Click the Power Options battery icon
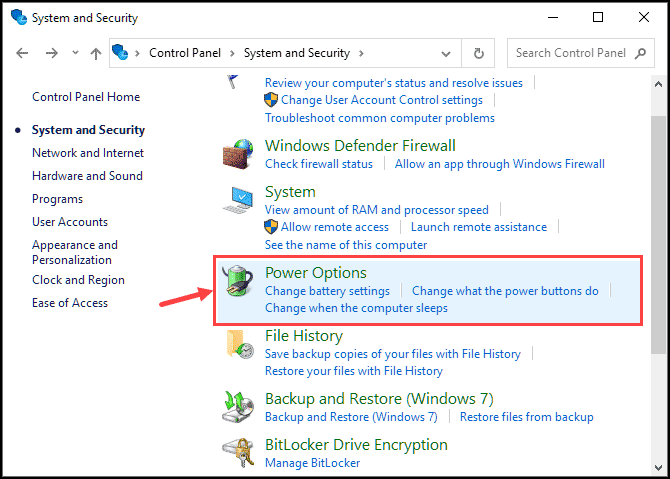This screenshot has width=670, height=479. pyautogui.click(x=238, y=281)
